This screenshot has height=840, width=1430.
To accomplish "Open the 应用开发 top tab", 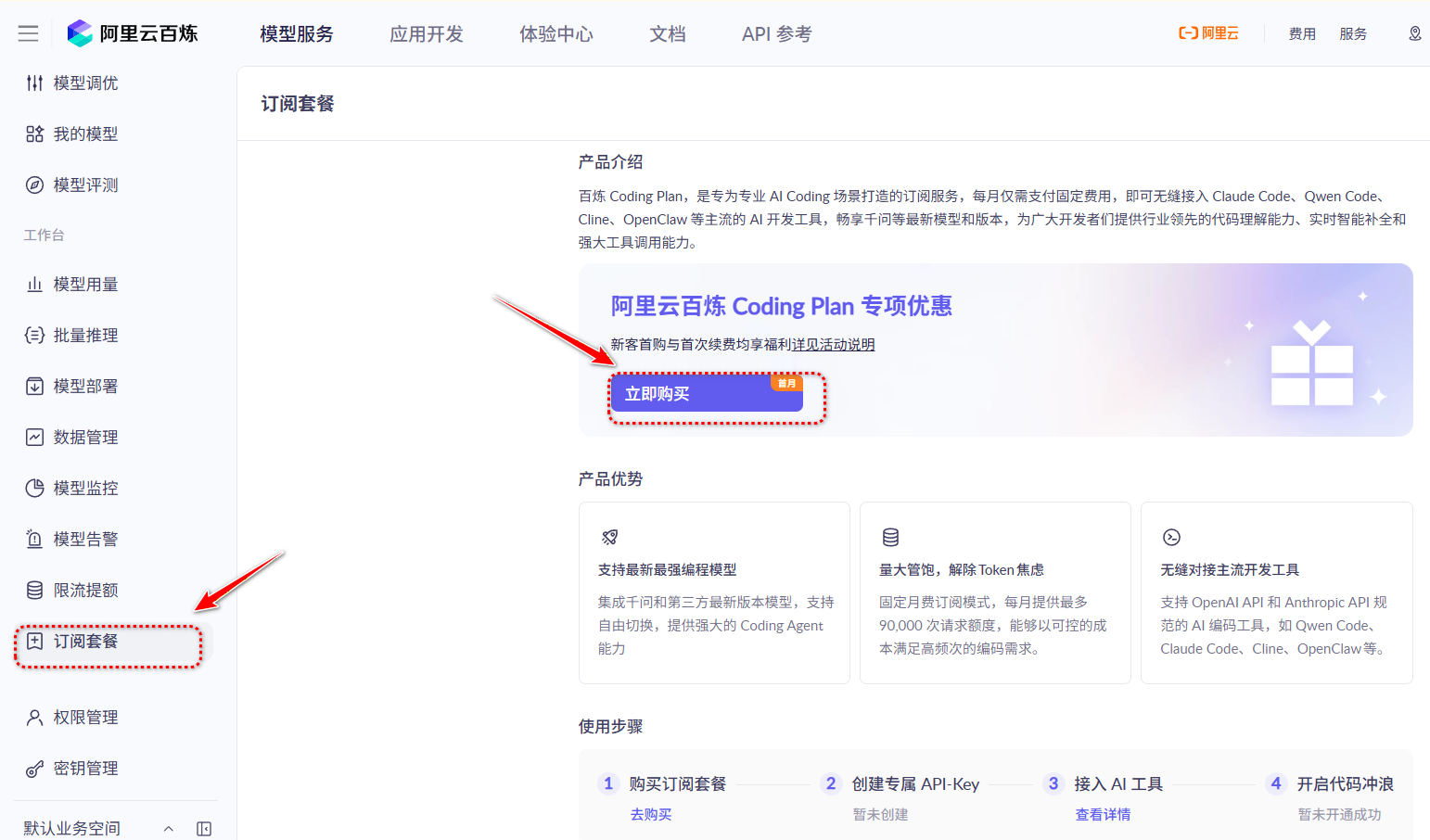I will click(x=427, y=34).
